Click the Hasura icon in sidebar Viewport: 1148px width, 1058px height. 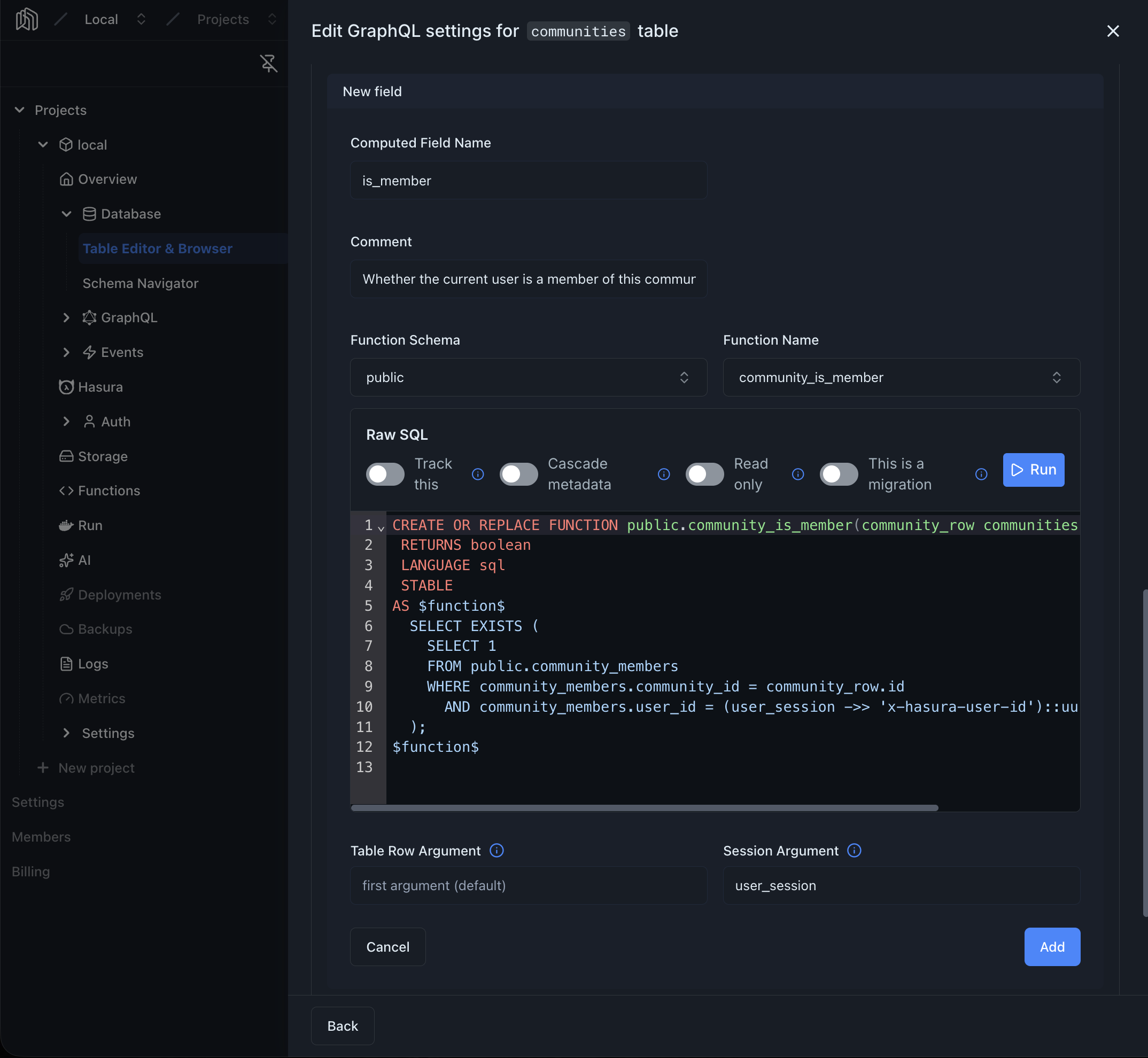click(x=66, y=387)
